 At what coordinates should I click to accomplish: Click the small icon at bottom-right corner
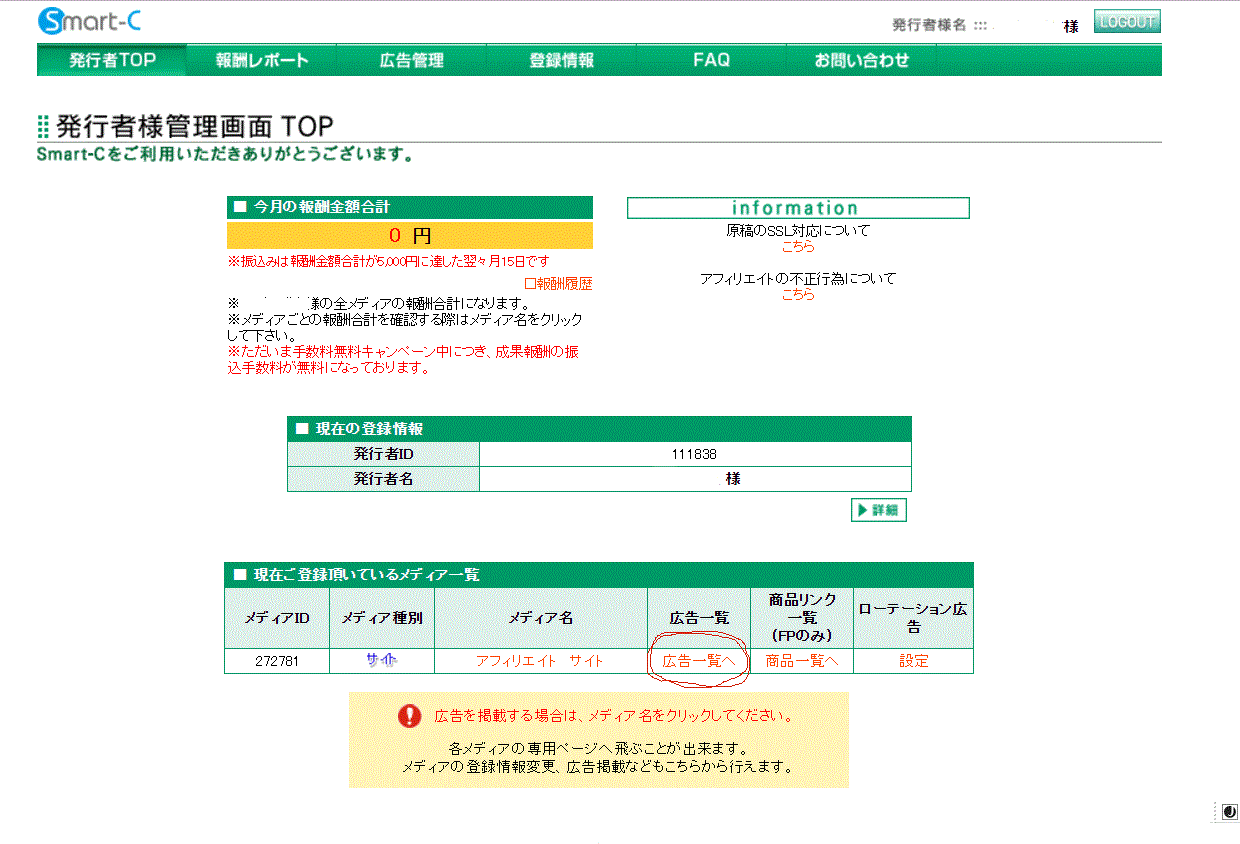[1229, 812]
